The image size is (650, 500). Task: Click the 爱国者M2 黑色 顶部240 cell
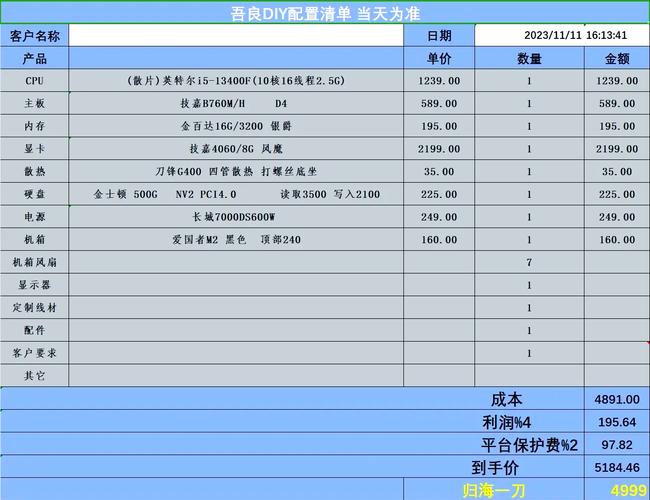click(x=236, y=239)
